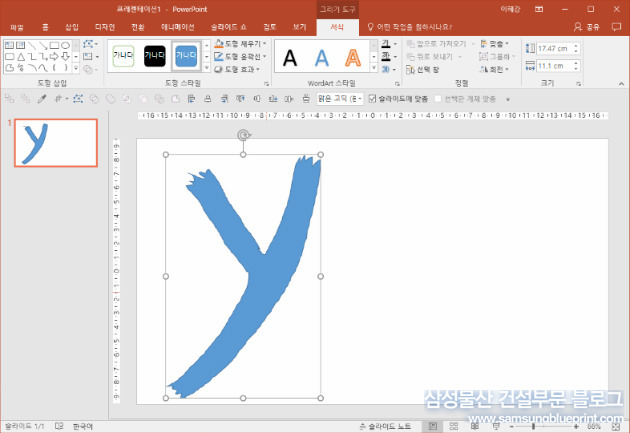Click the Align Right icon in quick toolbar
The width and height of the screenshot is (630, 433).
click(x=224, y=99)
